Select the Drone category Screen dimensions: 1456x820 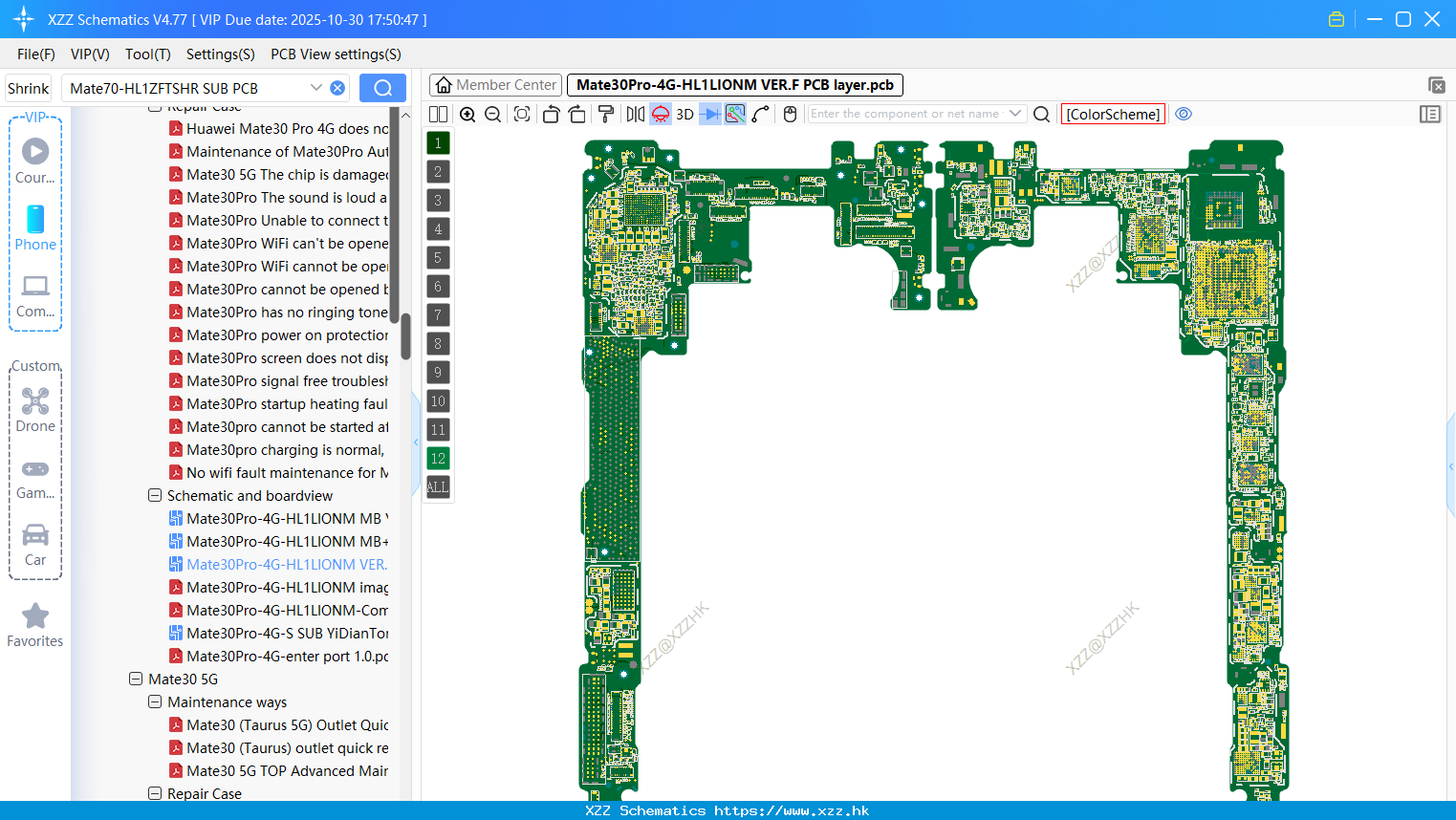point(35,409)
